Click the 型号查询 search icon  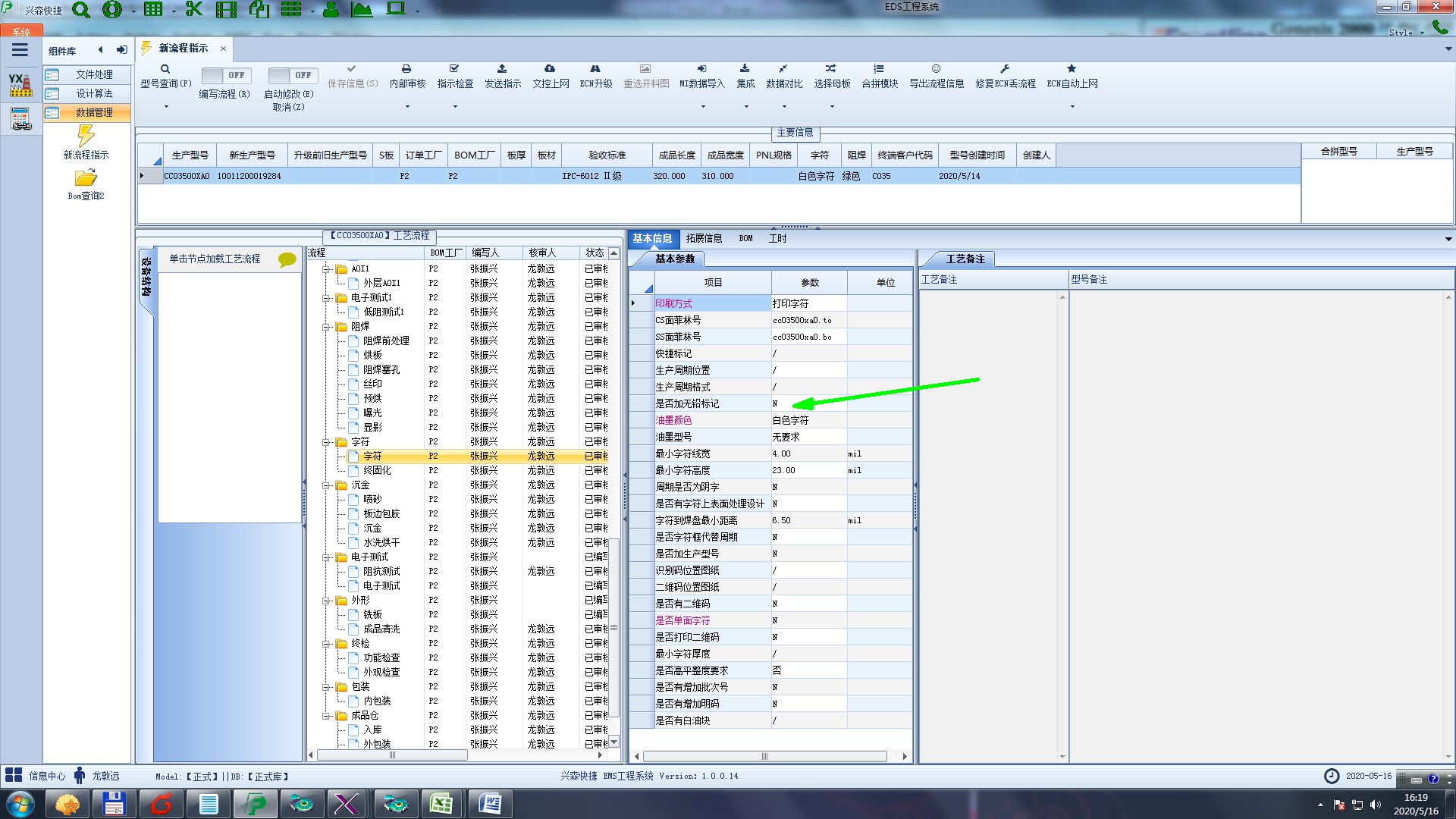click(165, 69)
